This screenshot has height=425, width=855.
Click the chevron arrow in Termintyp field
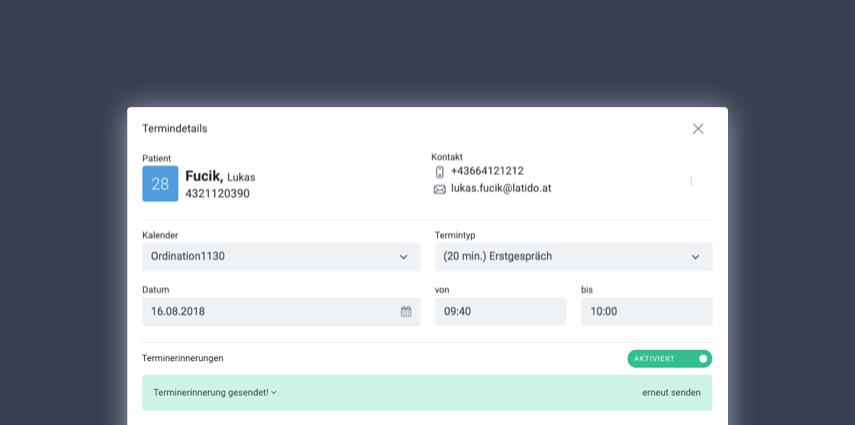(695, 257)
